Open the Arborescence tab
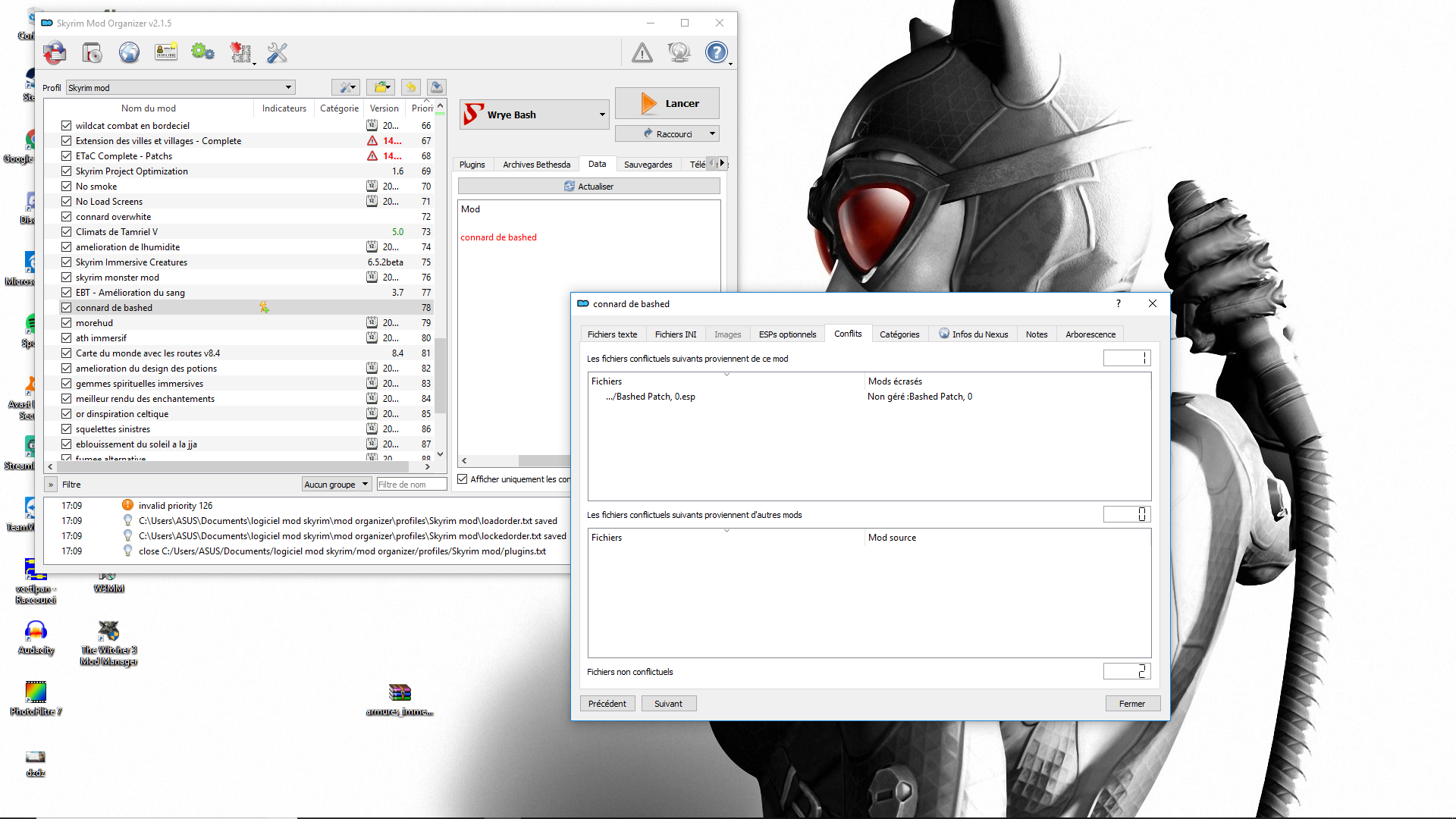1456x819 pixels. tap(1090, 334)
